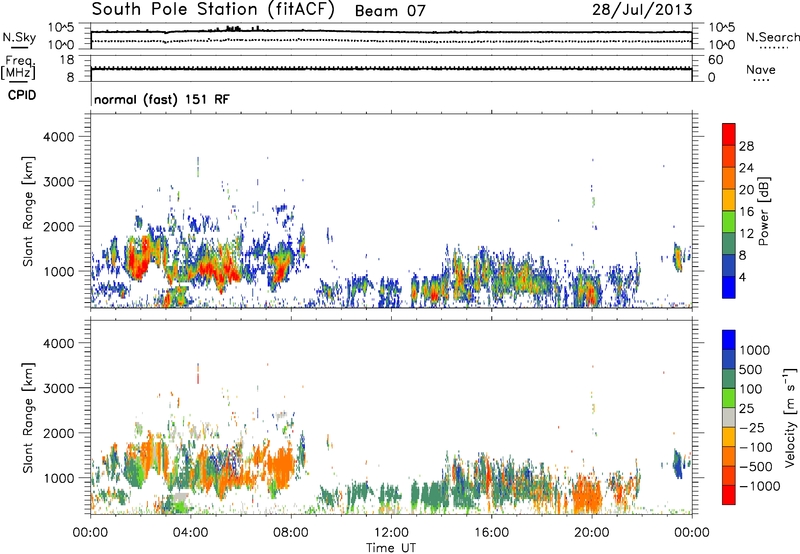Image resolution: width=800 pixels, height=554 pixels.
Task: Click the red bottom segment of Velocity colorbar
Action: click(x=729, y=495)
